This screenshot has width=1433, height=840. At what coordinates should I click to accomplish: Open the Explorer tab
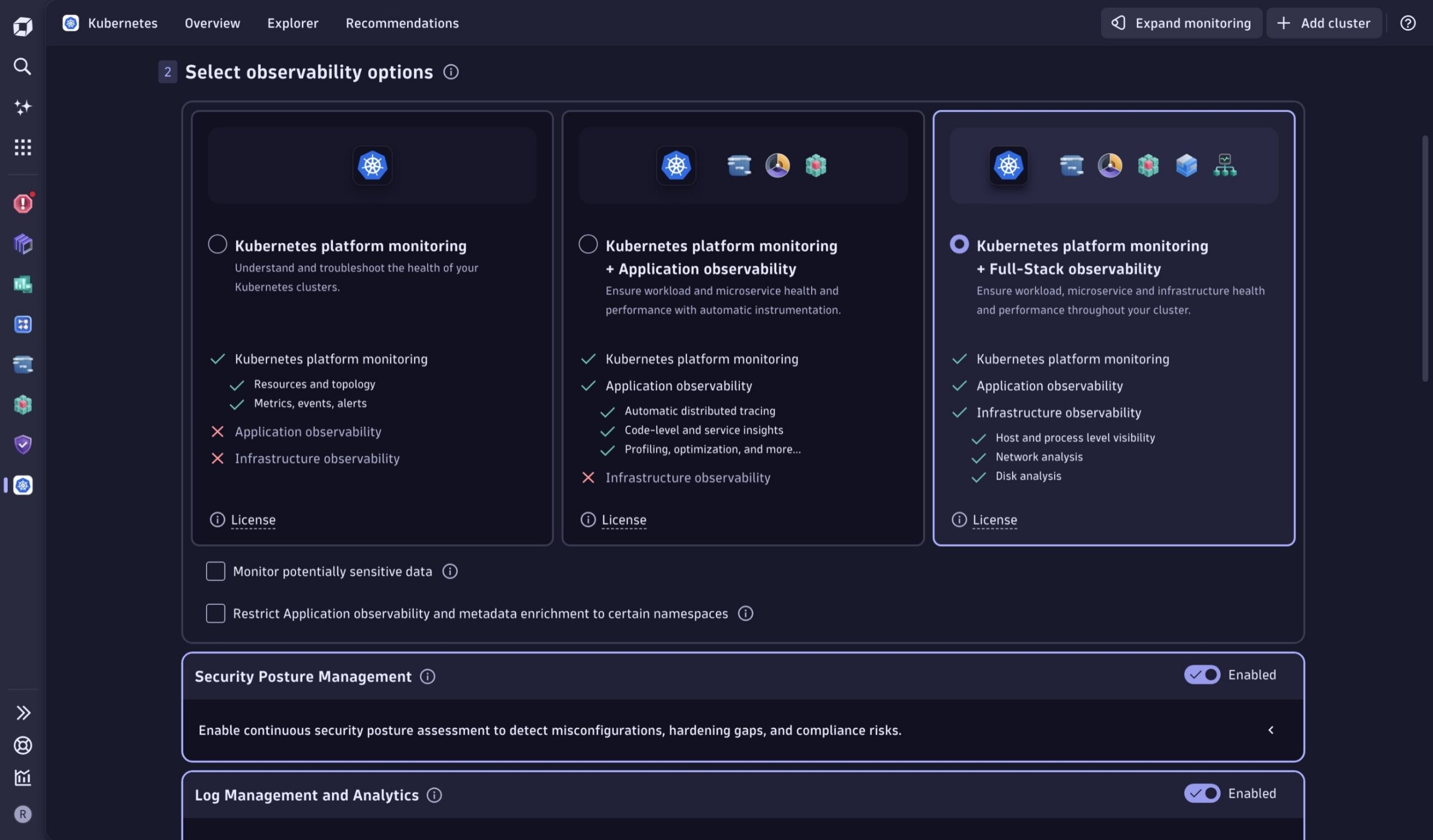point(293,24)
